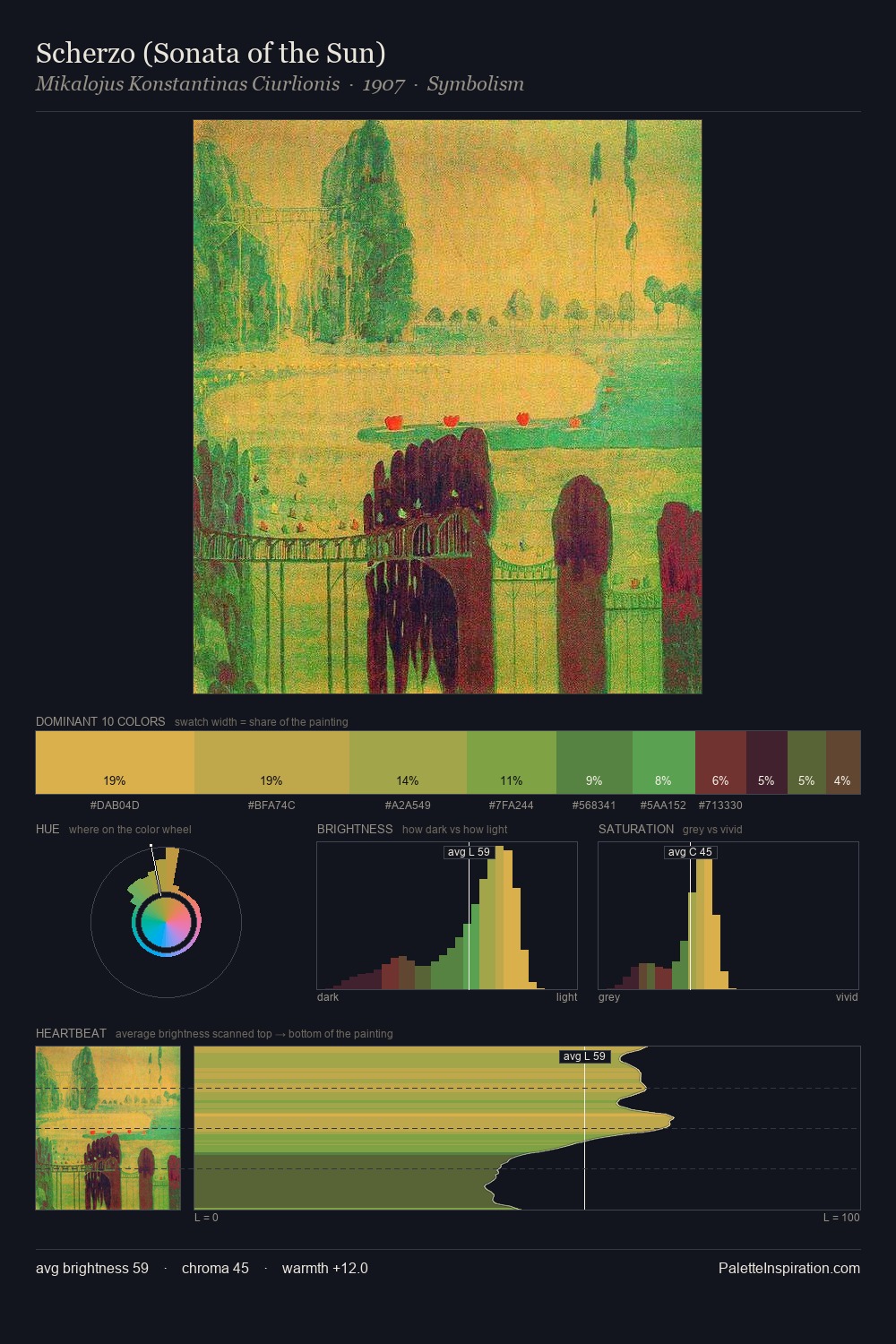Click the hex code #DAB04D text
896x1344 pixels.
[x=115, y=805]
